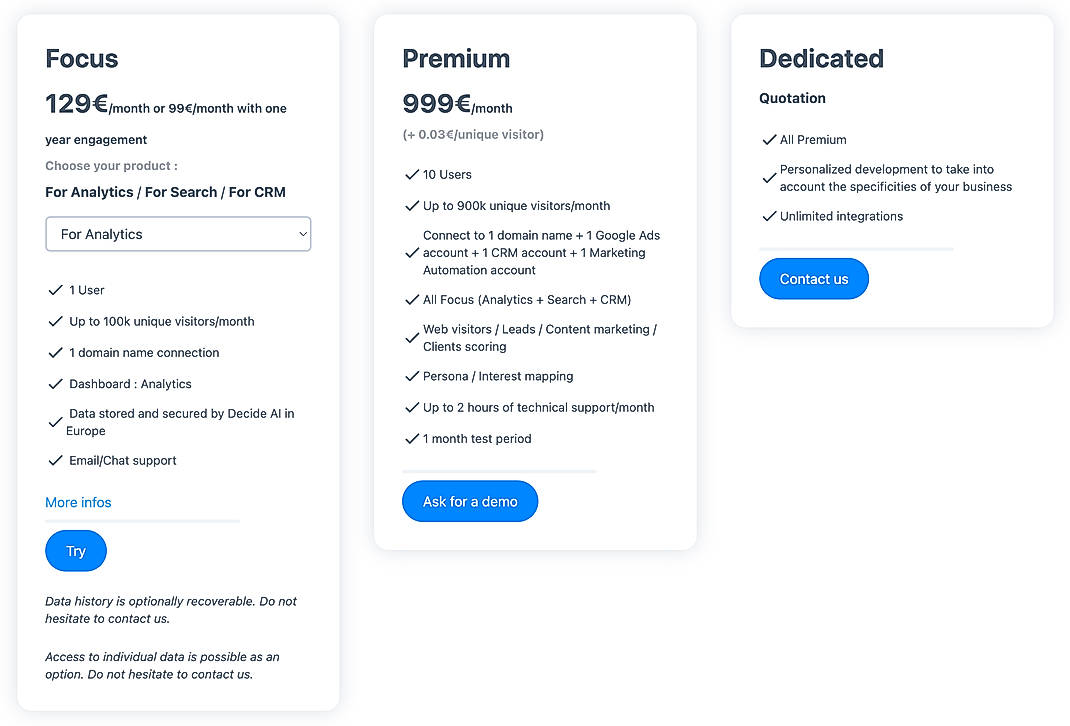Image resolution: width=1070 pixels, height=726 pixels.
Task: Click the checkmark next to '1 User'
Action: [56, 290]
